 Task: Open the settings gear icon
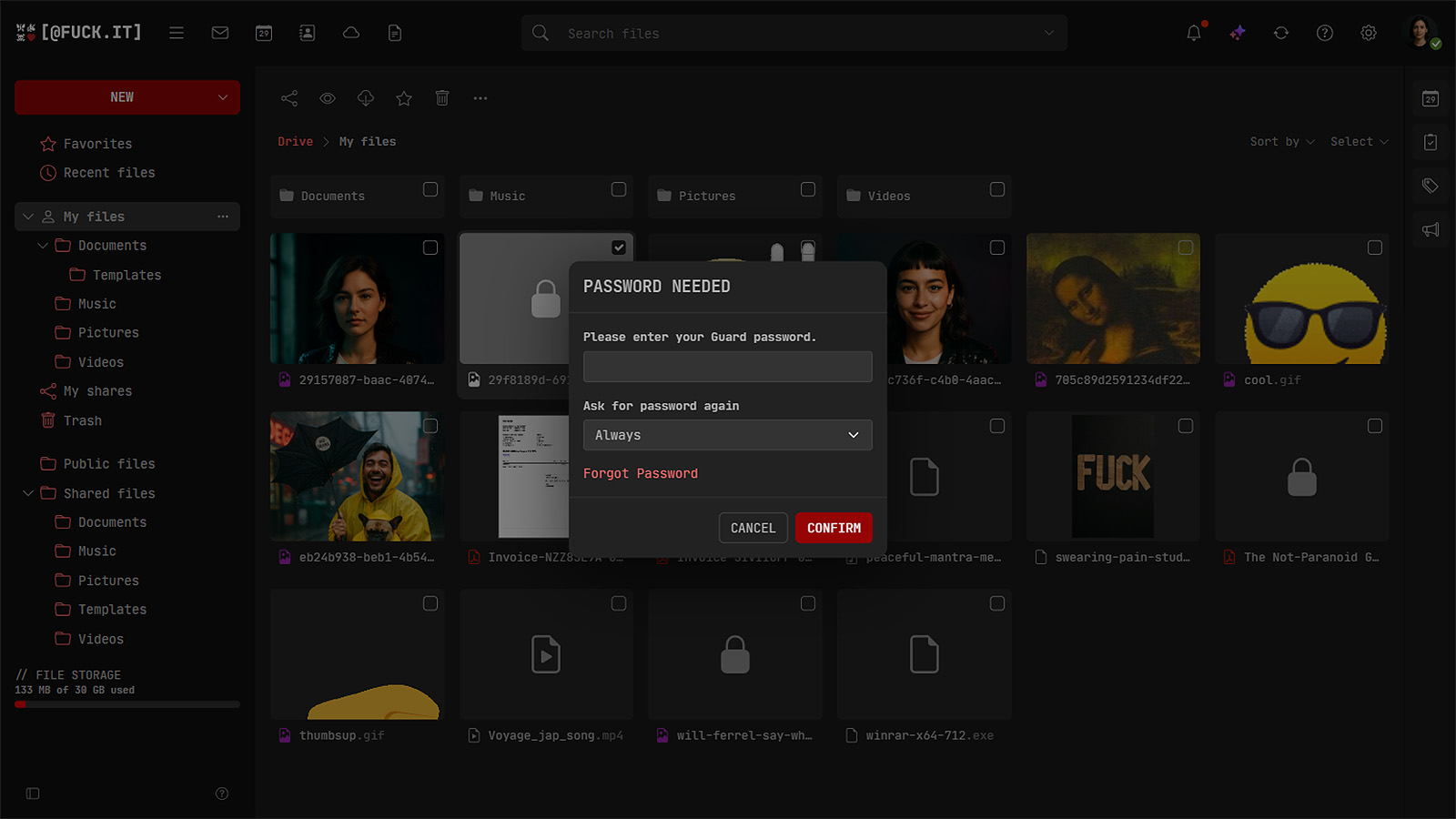click(1369, 33)
